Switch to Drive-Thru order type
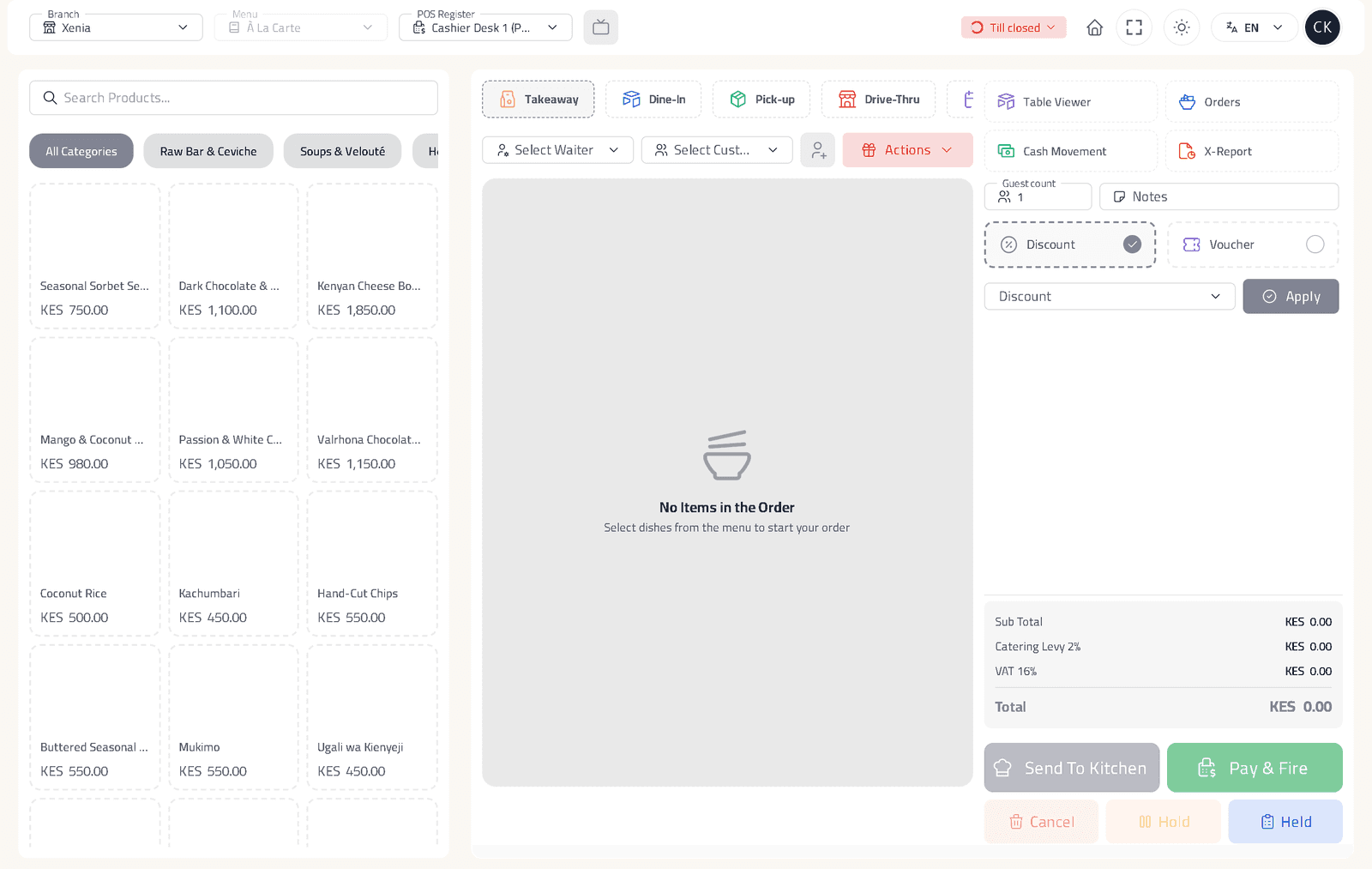The width and height of the screenshot is (1372, 869). pos(879,100)
